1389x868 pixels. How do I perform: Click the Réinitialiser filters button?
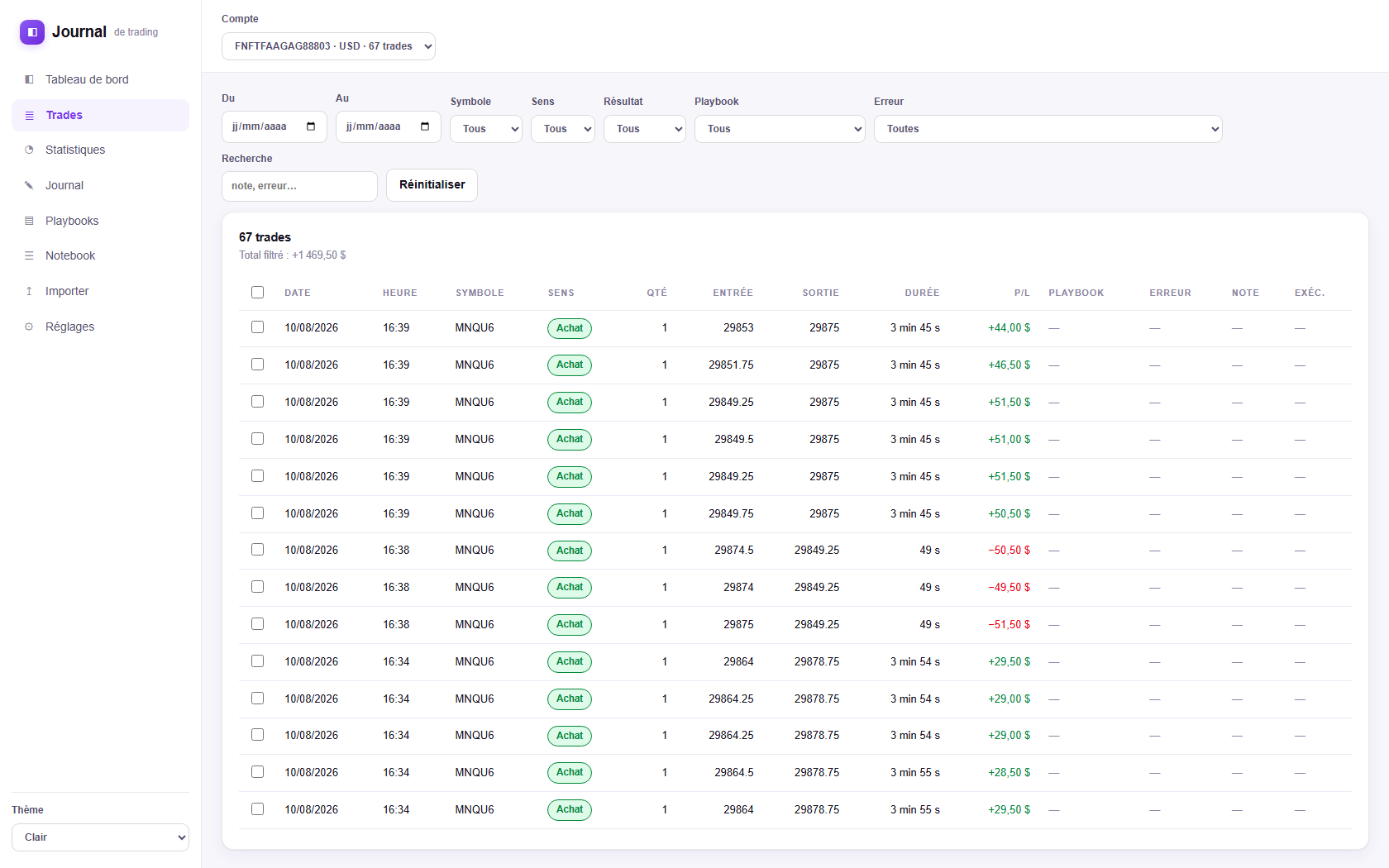click(x=432, y=185)
